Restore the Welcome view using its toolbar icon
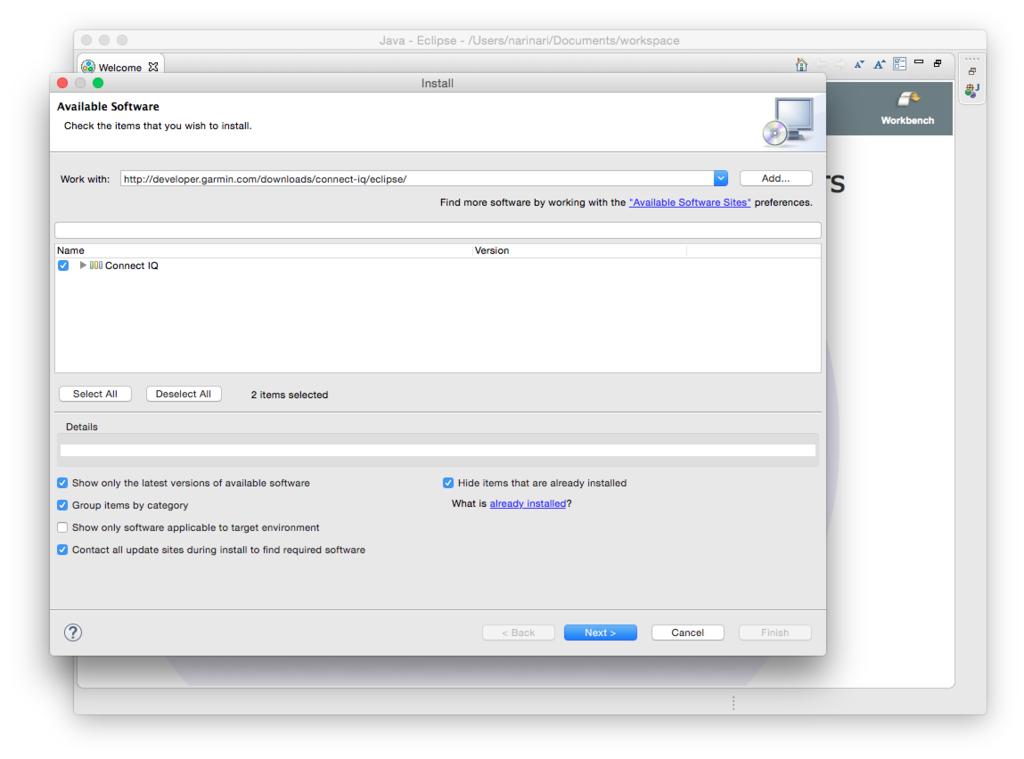 (x=938, y=63)
